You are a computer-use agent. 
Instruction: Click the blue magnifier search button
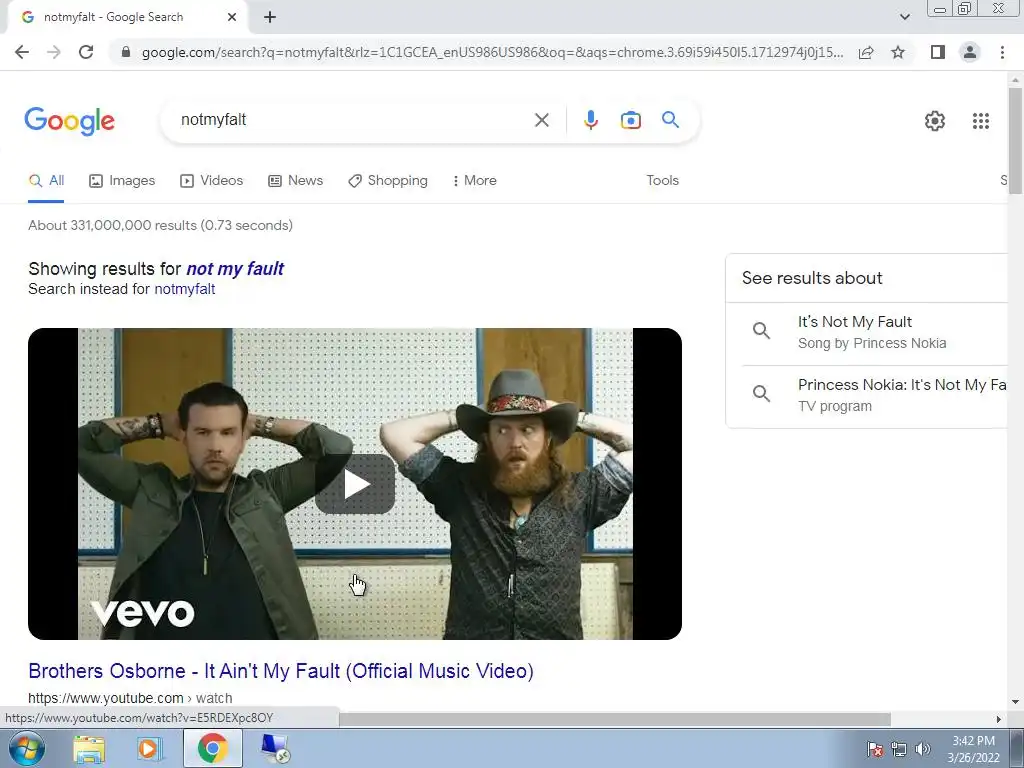(x=670, y=120)
